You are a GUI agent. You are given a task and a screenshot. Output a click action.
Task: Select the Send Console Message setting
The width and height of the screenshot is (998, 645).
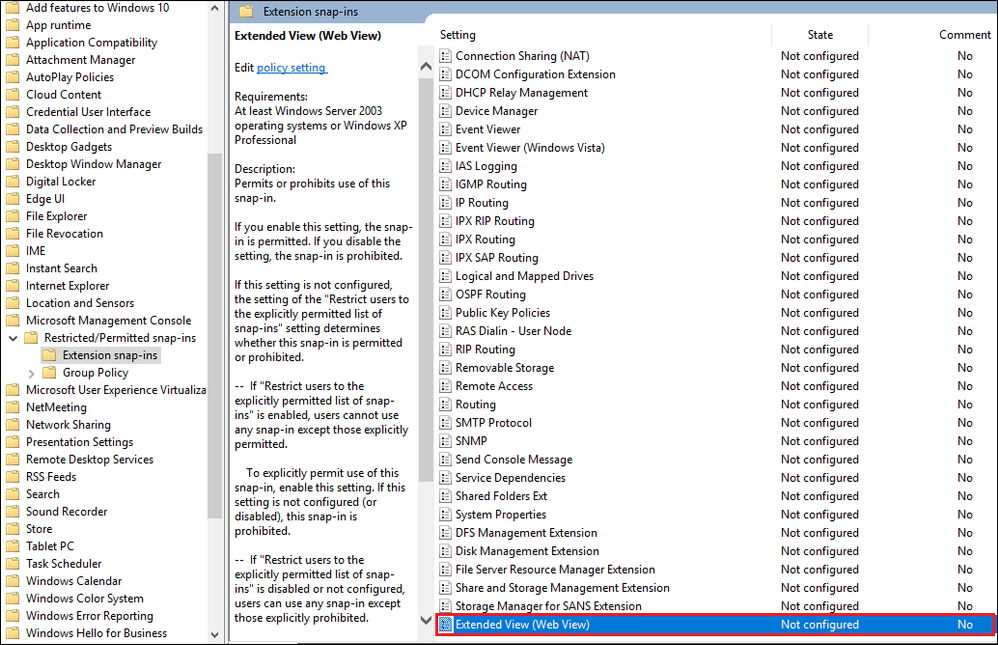pyautogui.click(x=514, y=460)
